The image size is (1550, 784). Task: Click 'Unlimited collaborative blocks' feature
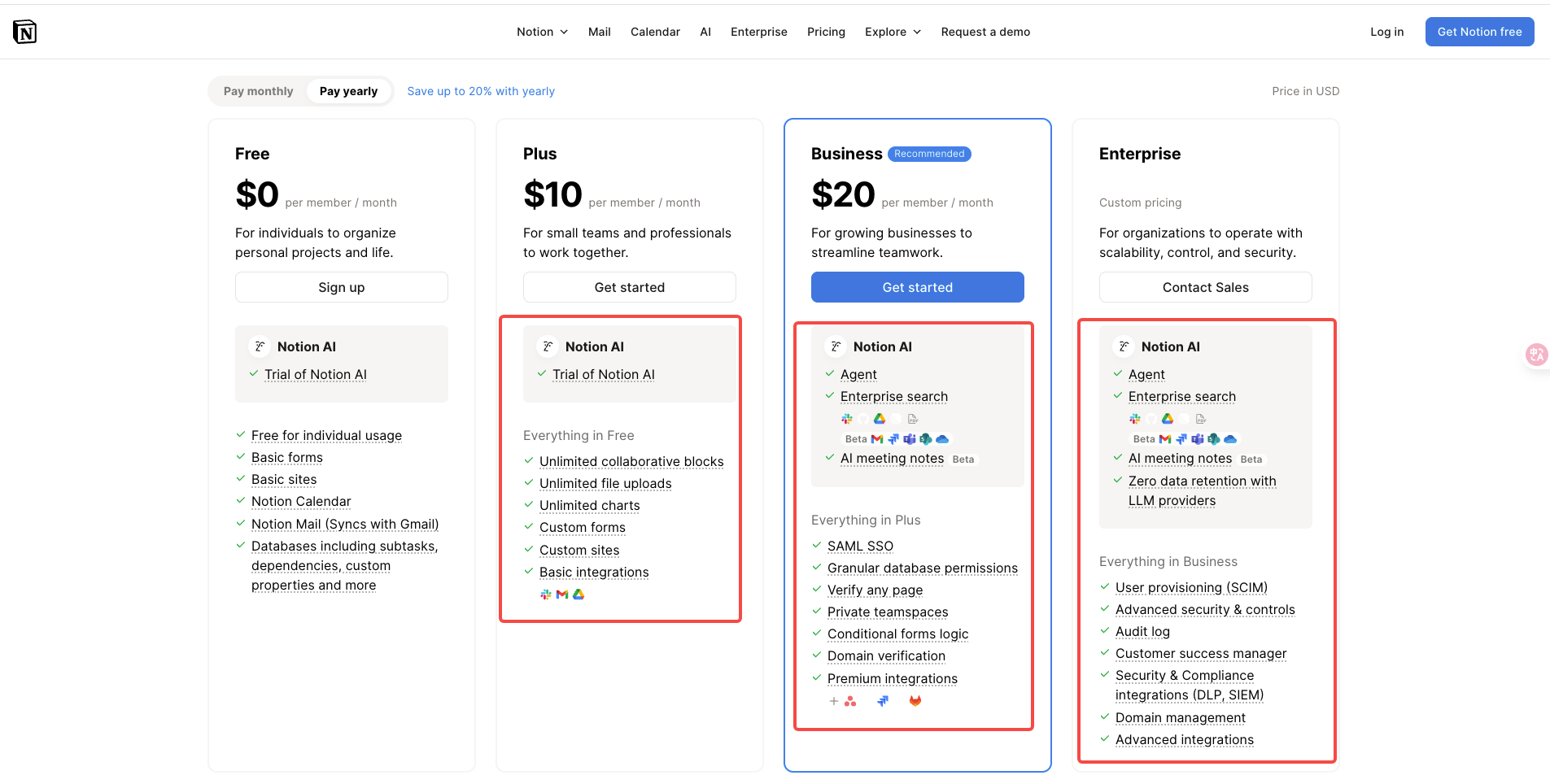click(631, 462)
